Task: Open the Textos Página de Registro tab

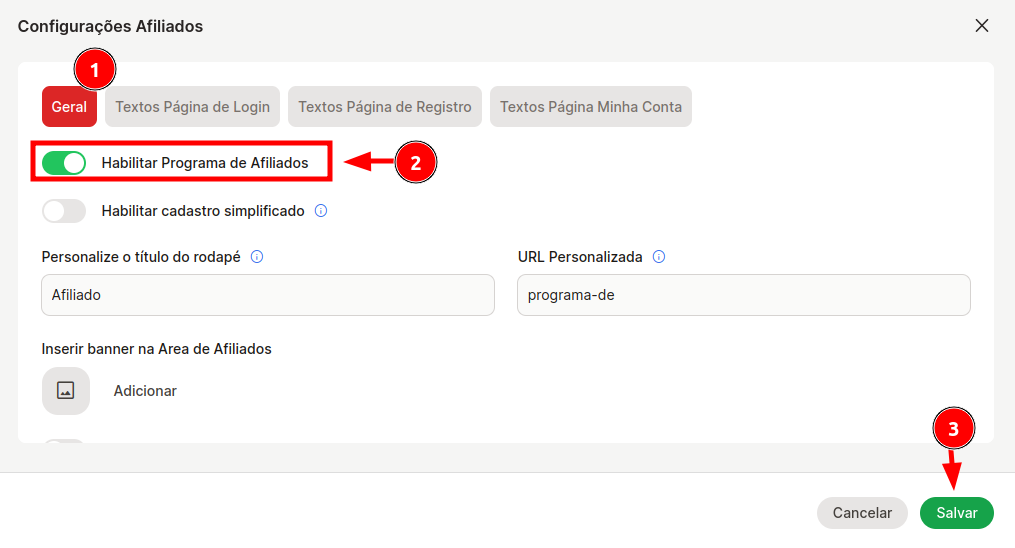Action: tap(385, 107)
